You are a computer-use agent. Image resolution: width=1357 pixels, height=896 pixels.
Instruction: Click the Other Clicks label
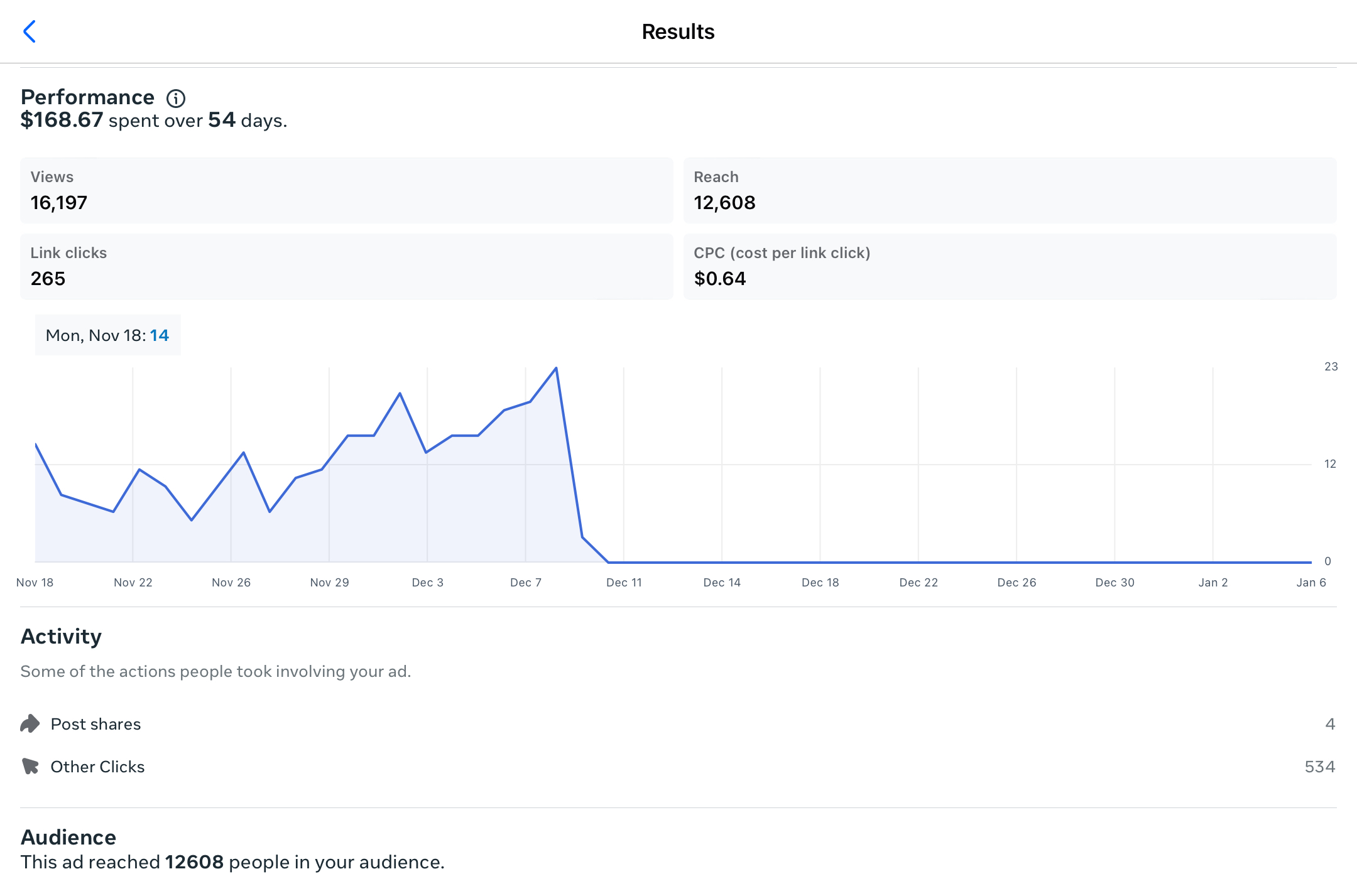pos(97,767)
